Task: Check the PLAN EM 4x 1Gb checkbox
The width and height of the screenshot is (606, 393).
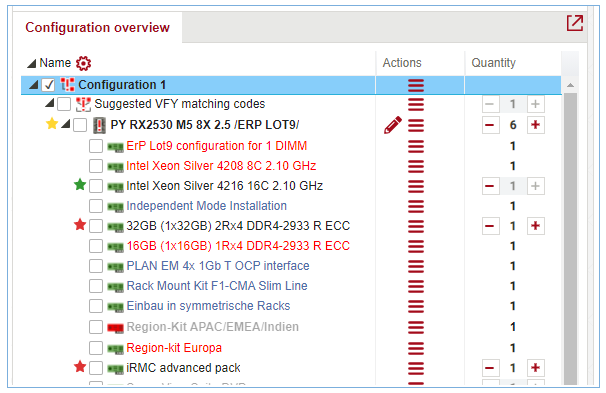Action: pyautogui.click(x=95, y=266)
